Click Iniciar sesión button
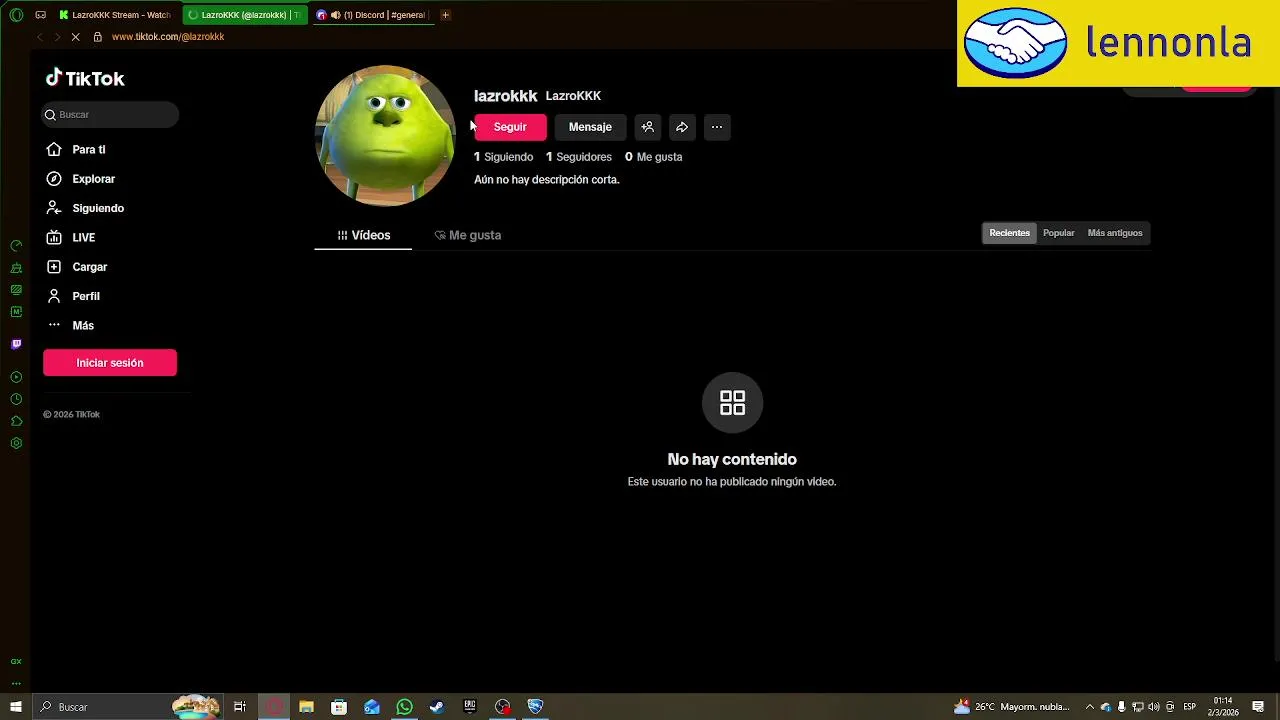 tap(110, 363)
